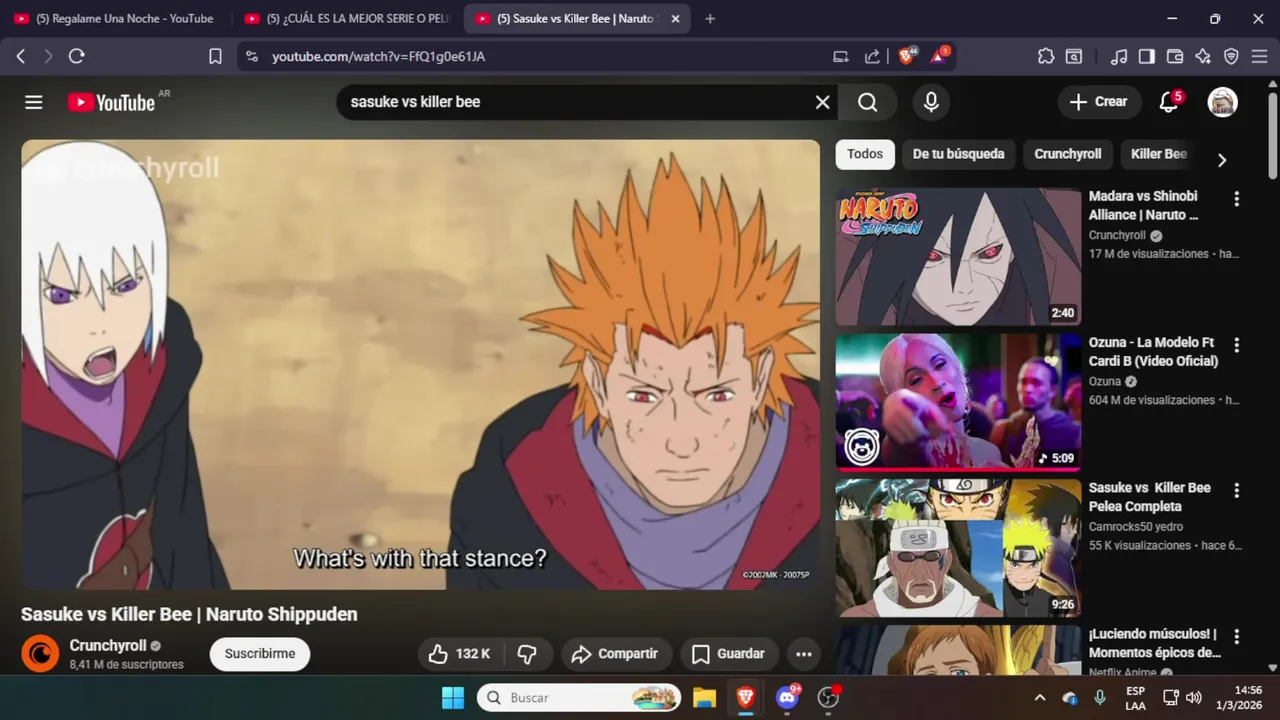This screenshot has width=1280, height=720.
Task: Select the Crunchyroll filter chip
Action: pos(1067,154)
